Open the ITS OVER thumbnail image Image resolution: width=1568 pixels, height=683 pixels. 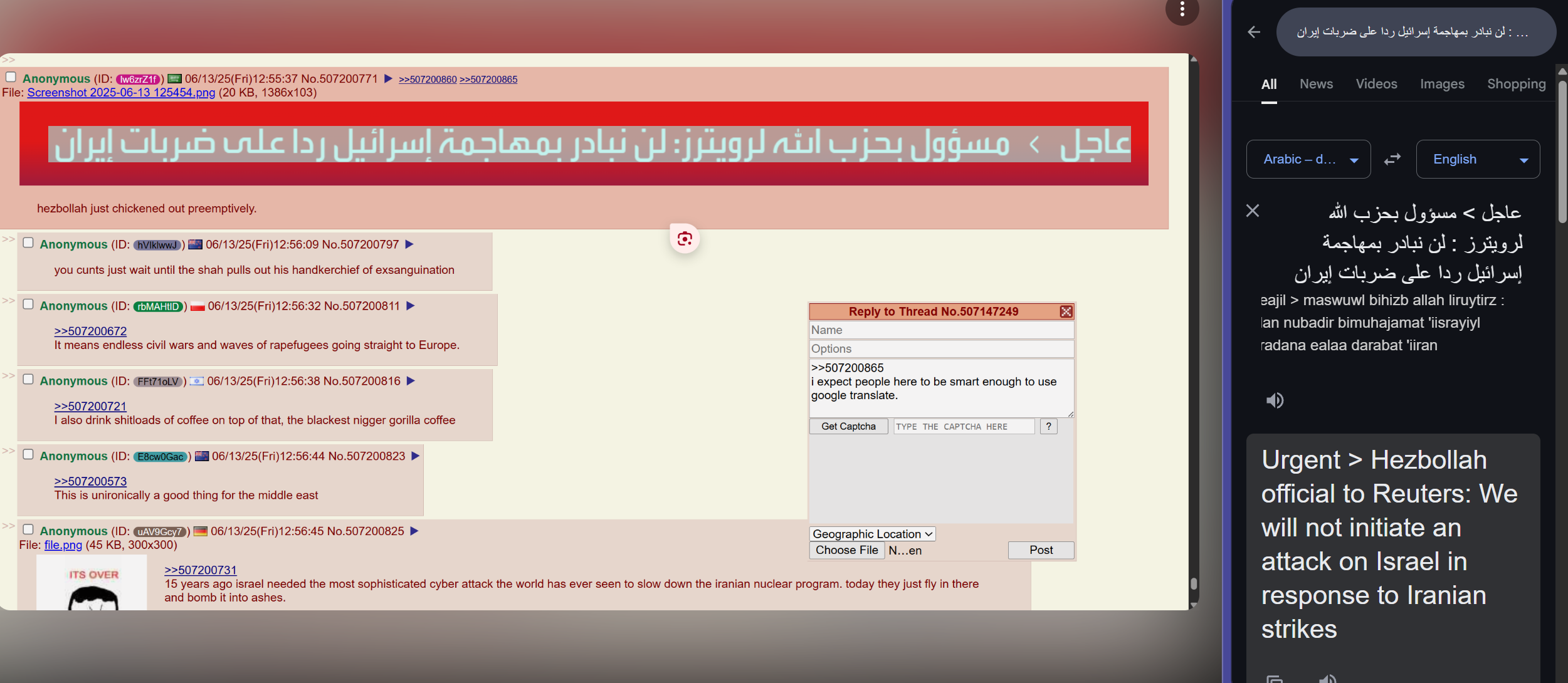pyautogui.click(x=92, y=582)
